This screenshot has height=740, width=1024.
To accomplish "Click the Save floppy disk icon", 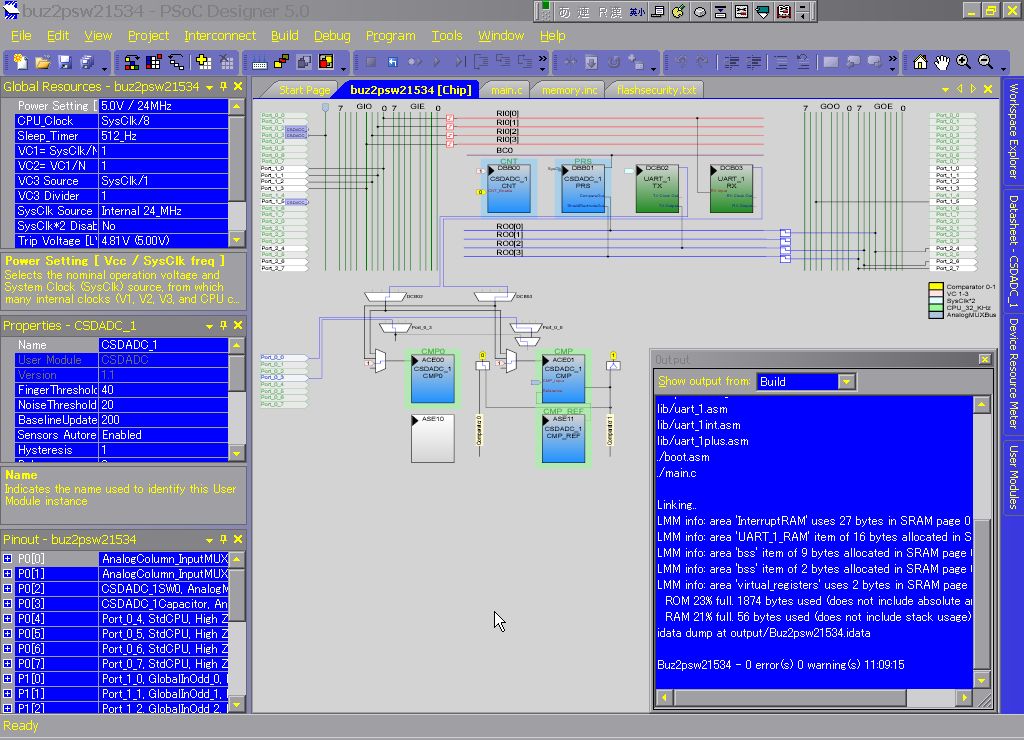I will coord(64,62).
